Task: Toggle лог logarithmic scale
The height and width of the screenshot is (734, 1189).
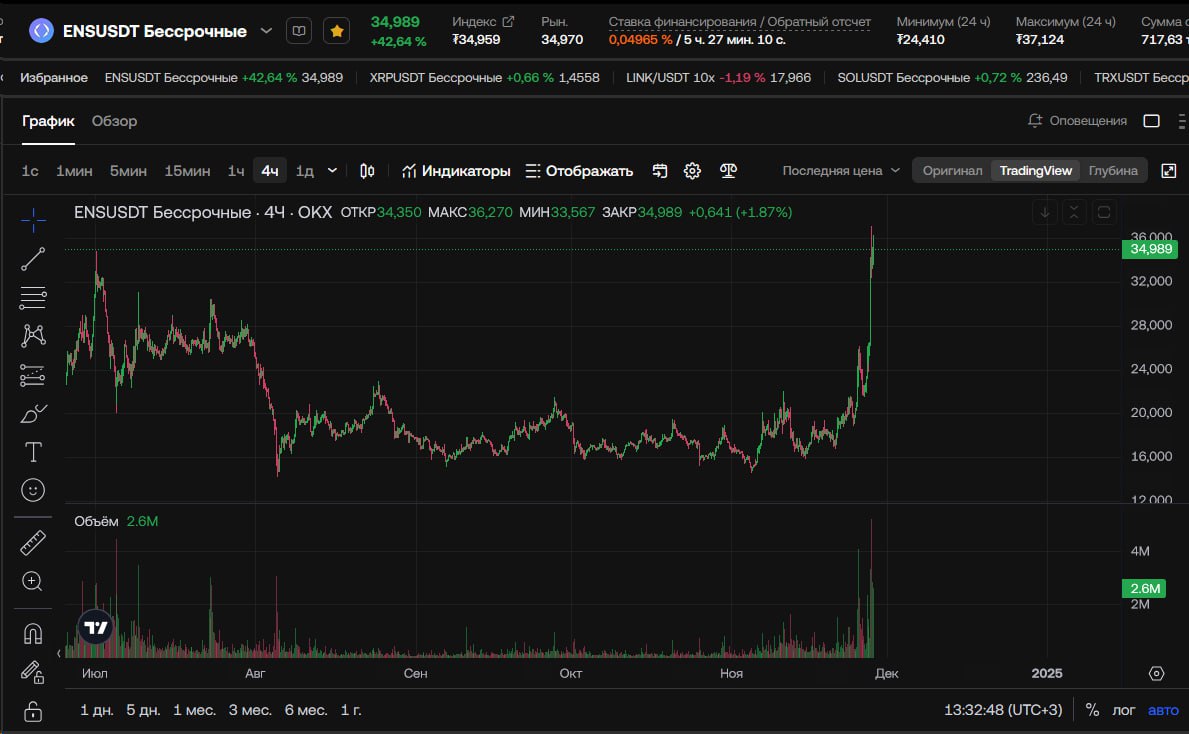Action: click(1124, 710)
